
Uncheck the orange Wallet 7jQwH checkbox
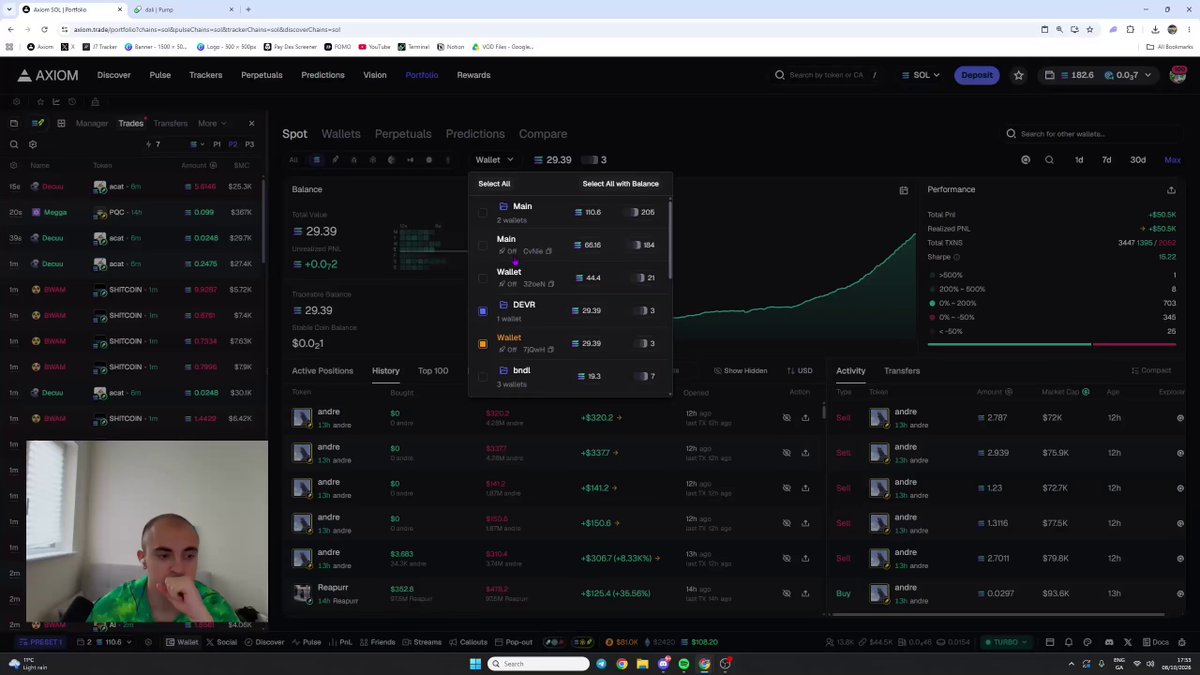(x=483, y=344)
